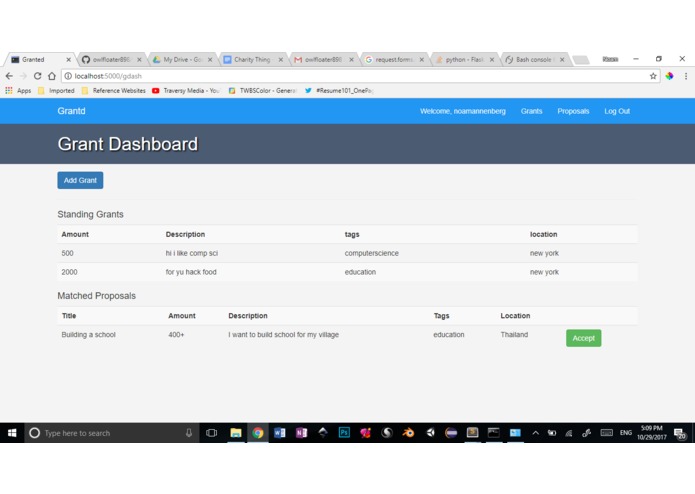Close the Granted browser tab

(x=68, y=59)
